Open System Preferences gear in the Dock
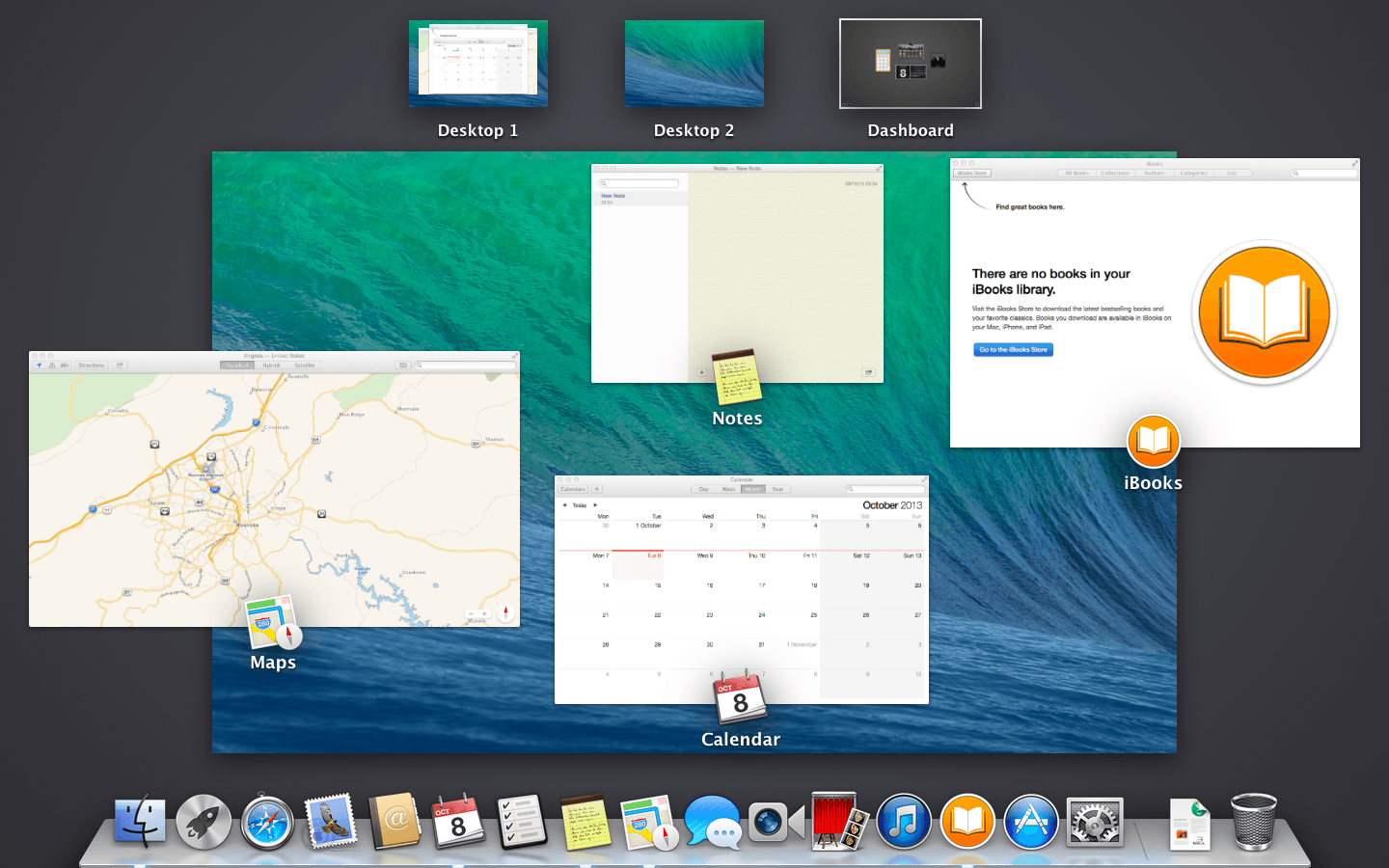The width and height of the screenshot is (1389, 868). (x=1095, y=823)
